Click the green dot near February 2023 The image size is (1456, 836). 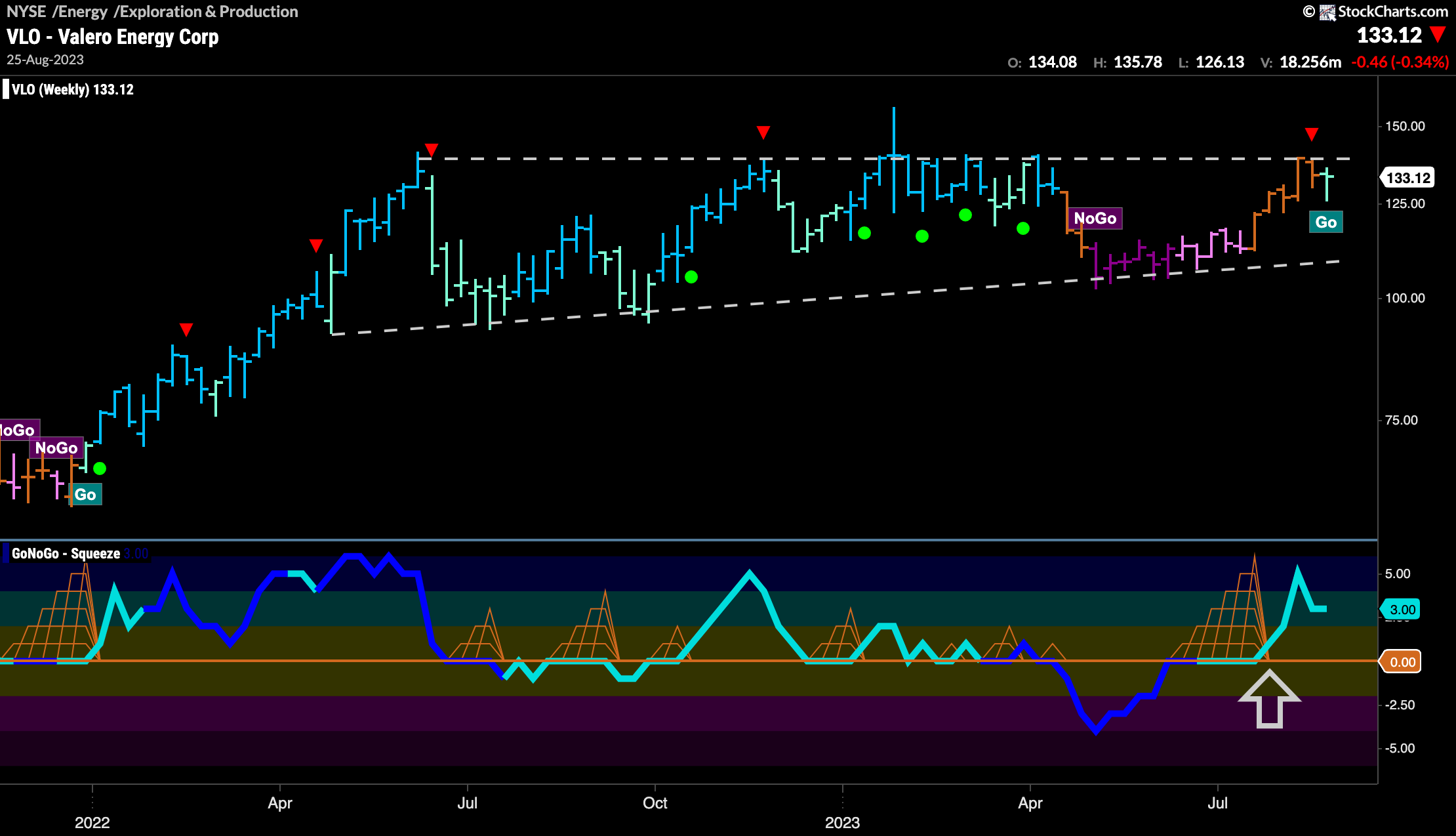click(922, 236)
